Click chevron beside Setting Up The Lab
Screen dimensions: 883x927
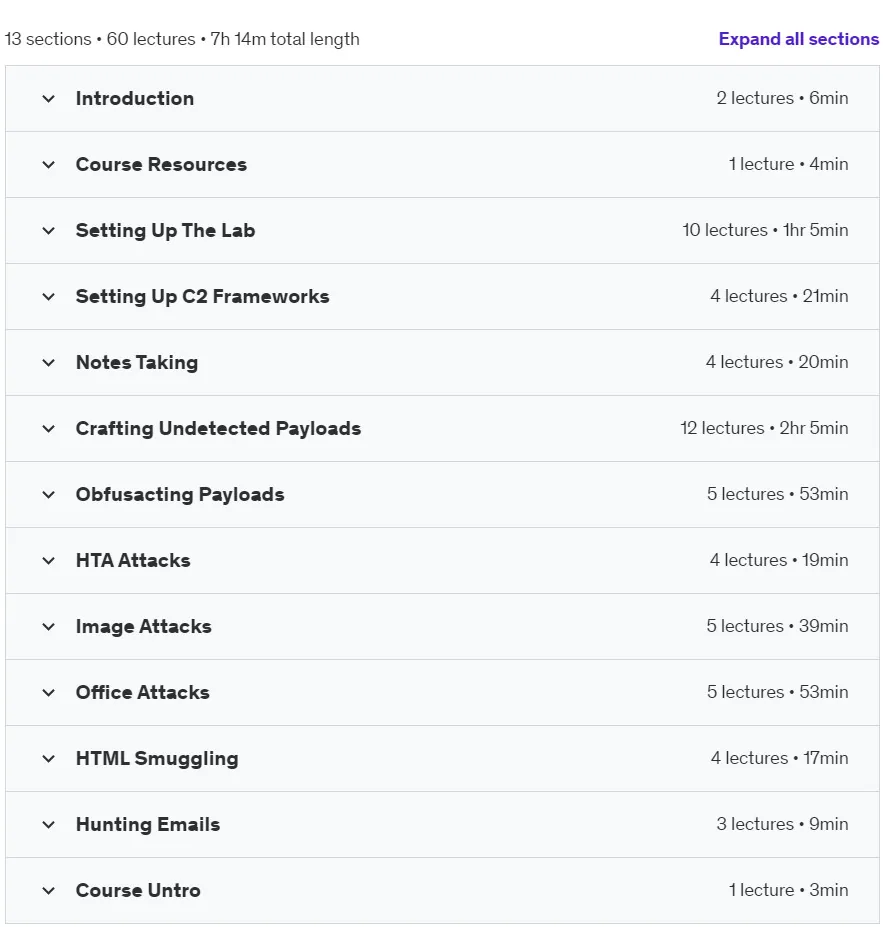(x=48, y=231)
